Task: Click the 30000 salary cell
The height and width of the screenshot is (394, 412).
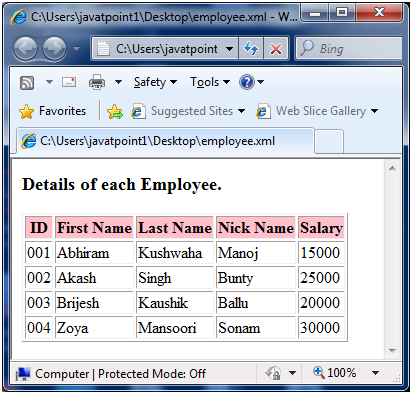Action: point(321,328)
